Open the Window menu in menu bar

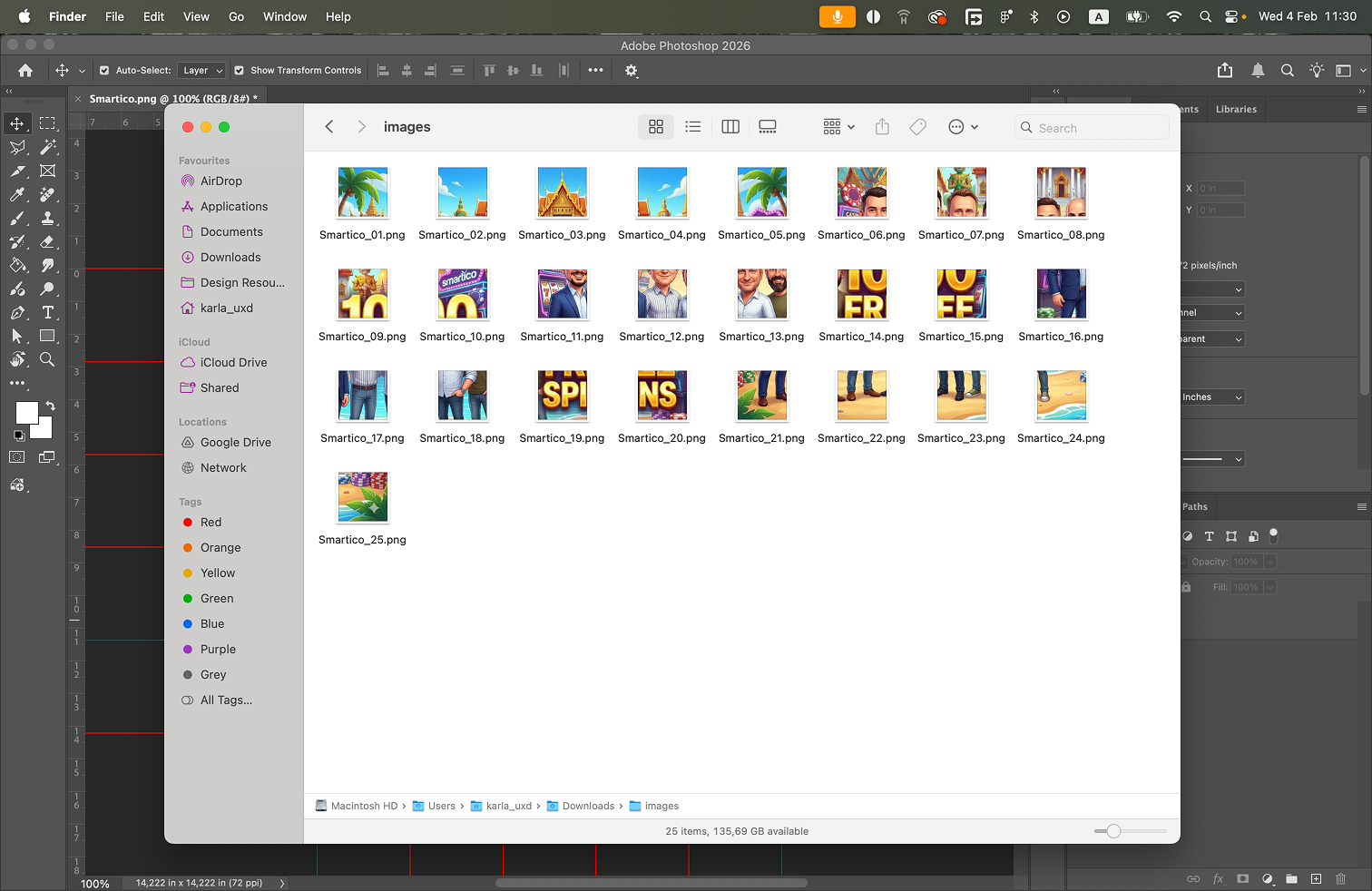pos(285,16)
